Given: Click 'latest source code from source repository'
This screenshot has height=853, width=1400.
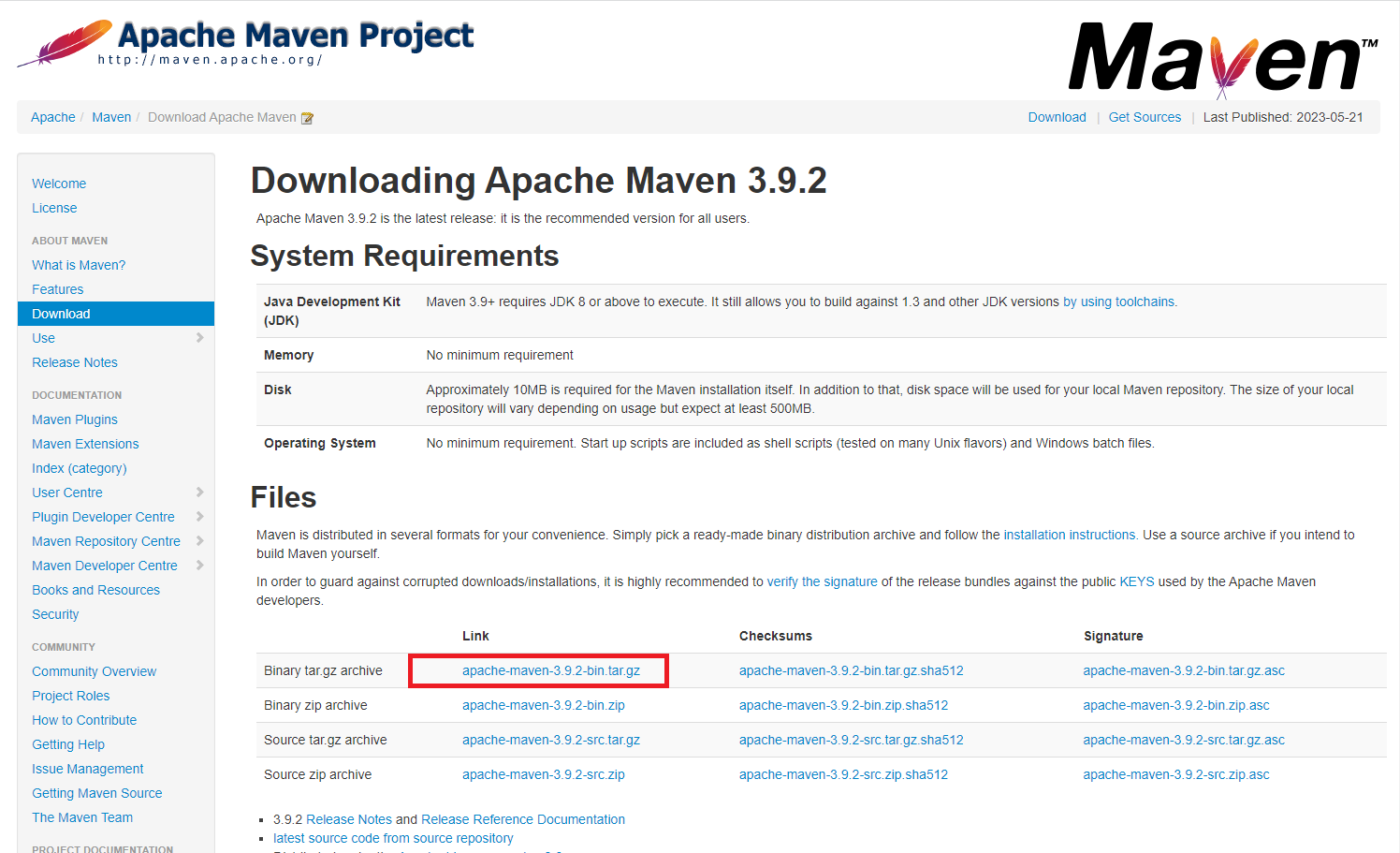Looking at the screenshot, I should [x=393, y=838].
